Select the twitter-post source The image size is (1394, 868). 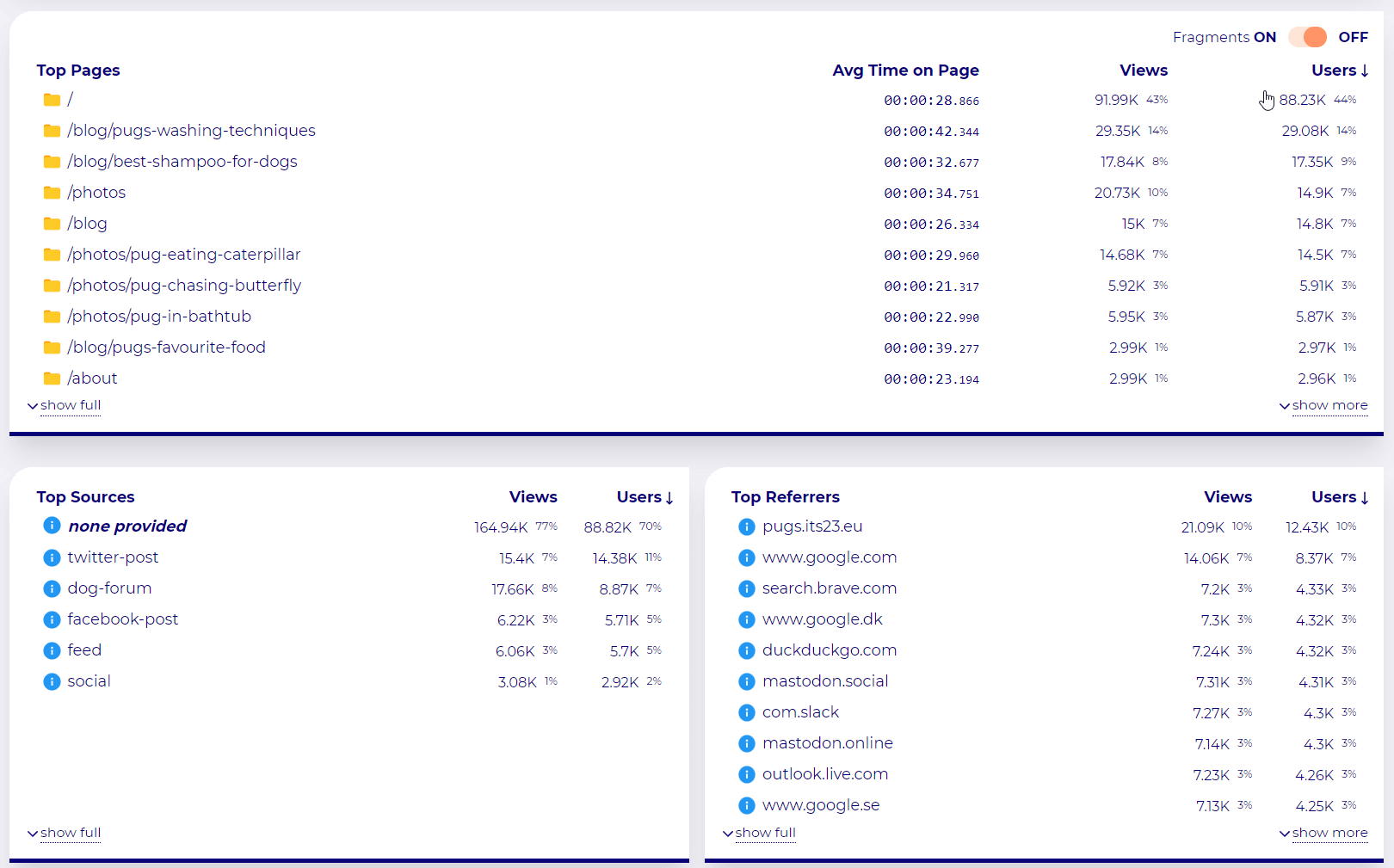113,557
